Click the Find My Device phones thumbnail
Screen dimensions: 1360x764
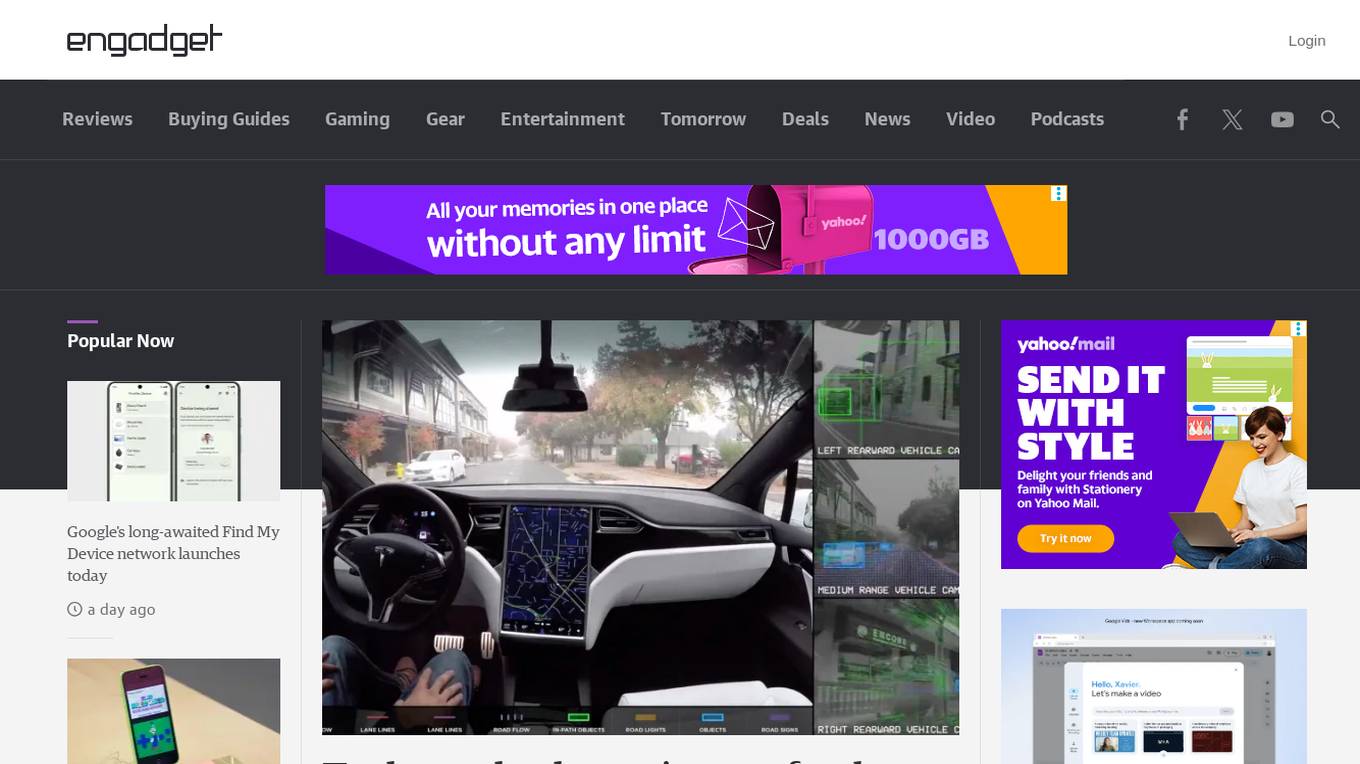(x=173, y=441)
